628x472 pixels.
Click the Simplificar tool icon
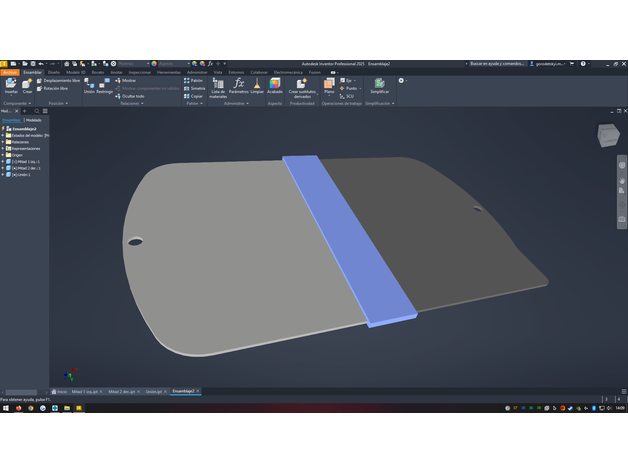click(x=380, y=84)
